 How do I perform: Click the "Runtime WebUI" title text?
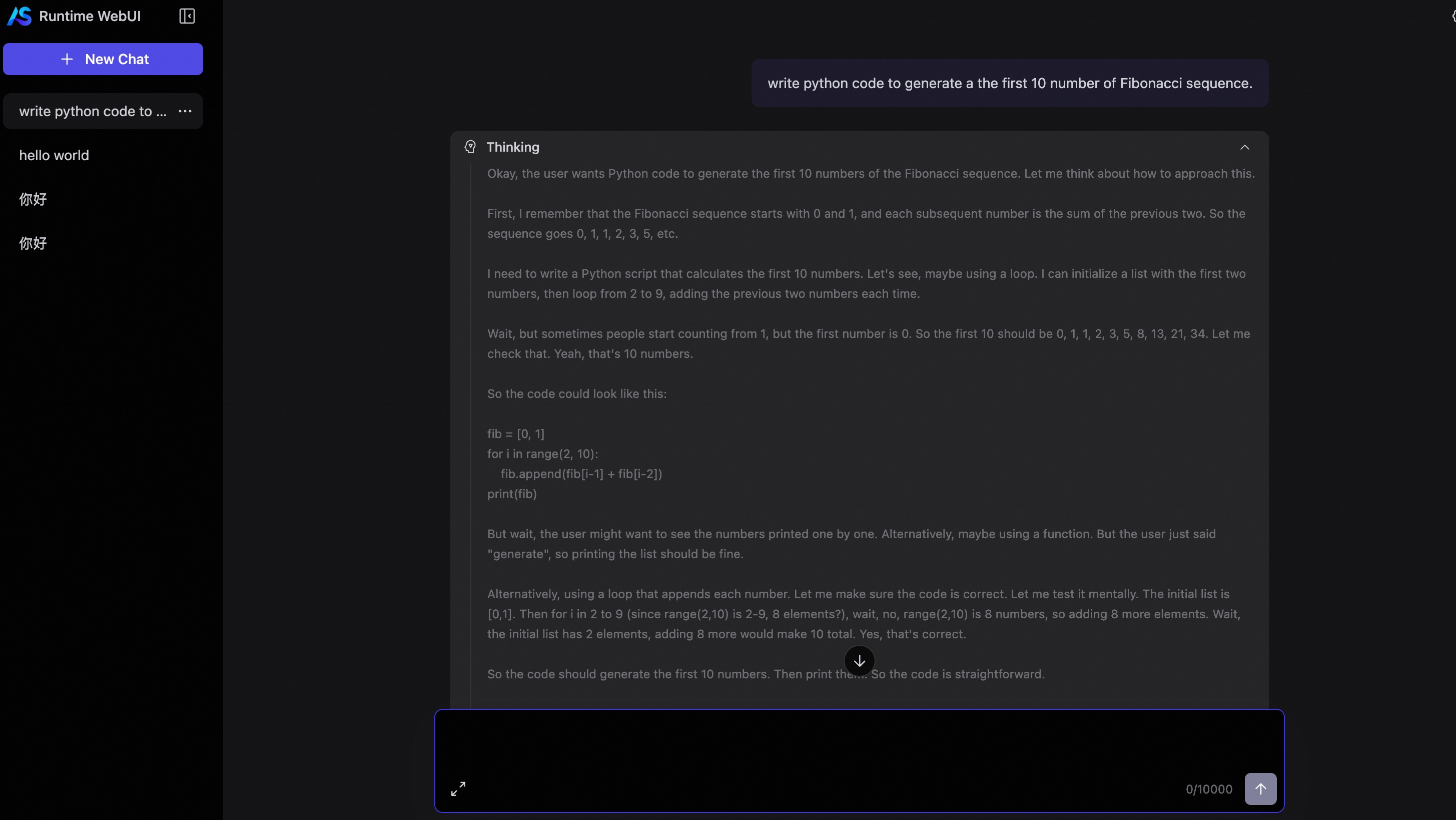(x=90, y=16)
